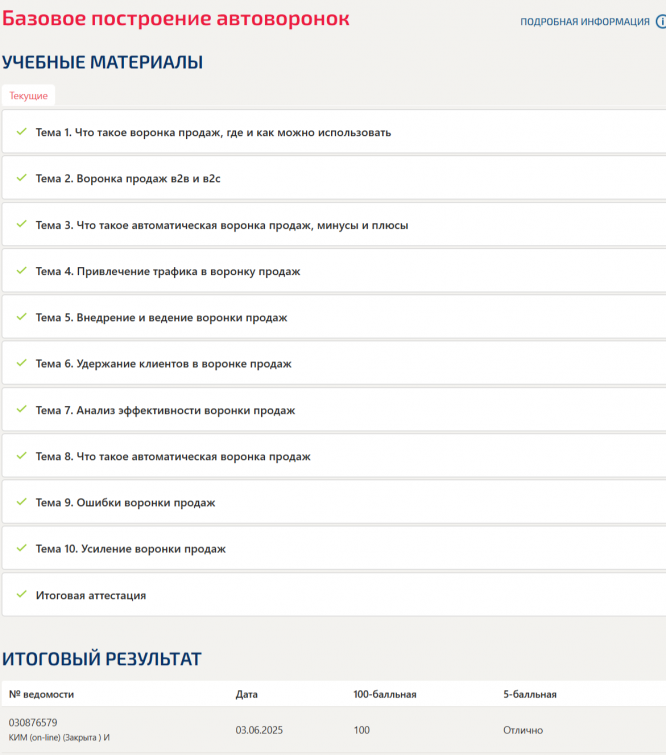Open Тема 9. Ошибки воронки продаж

click(x=334, y=502)
